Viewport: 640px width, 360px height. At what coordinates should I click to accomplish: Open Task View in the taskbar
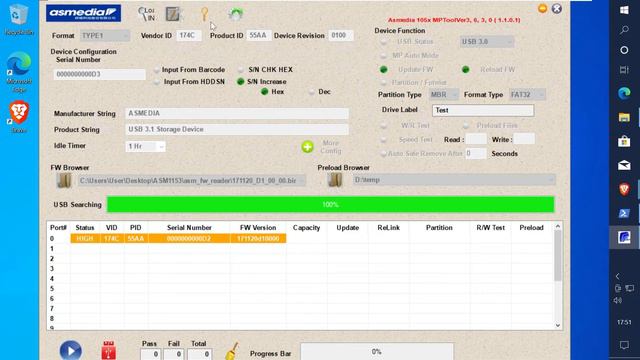coord(624,70)
